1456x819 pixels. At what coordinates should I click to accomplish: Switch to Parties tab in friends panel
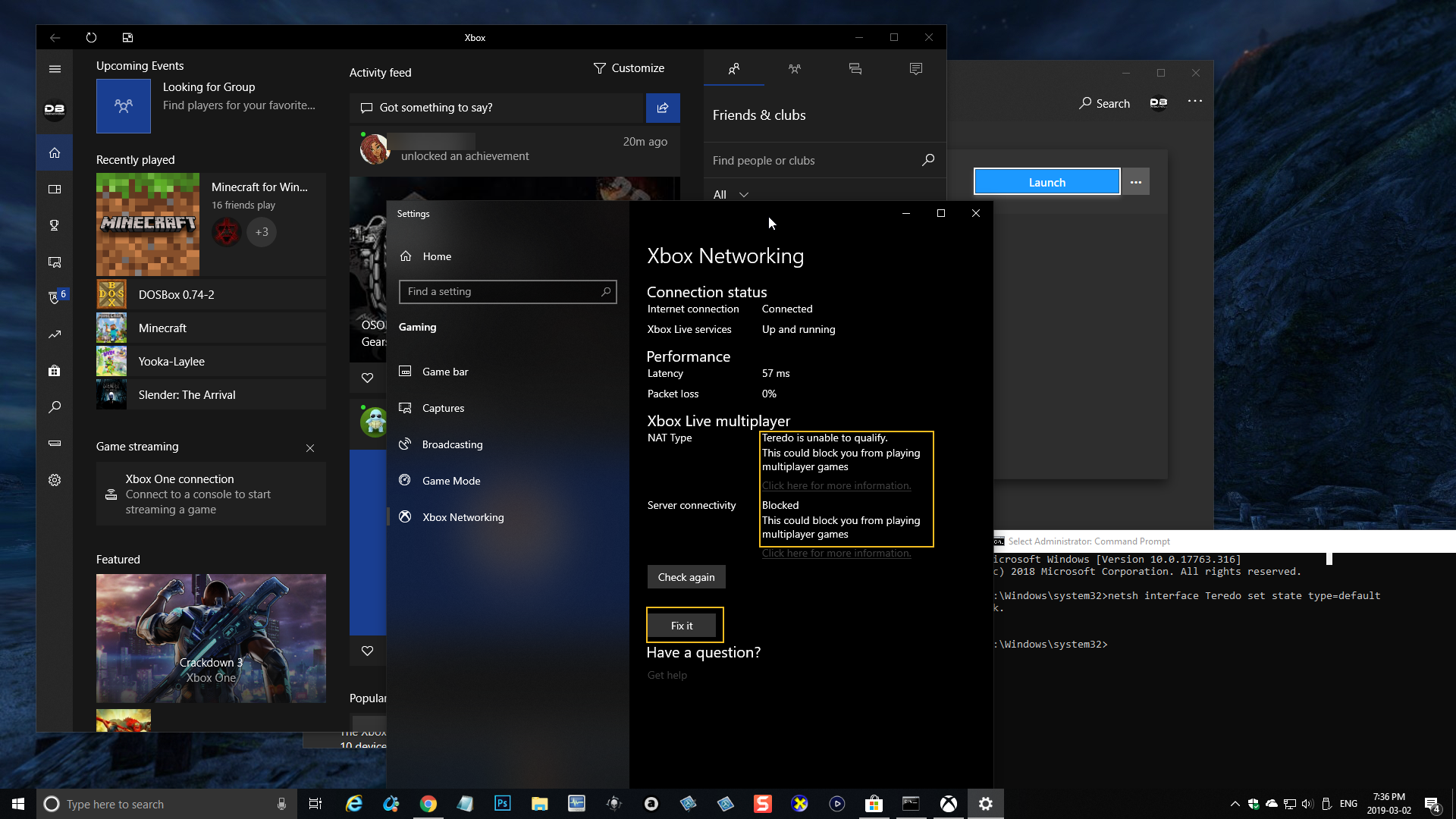point(794,69)
